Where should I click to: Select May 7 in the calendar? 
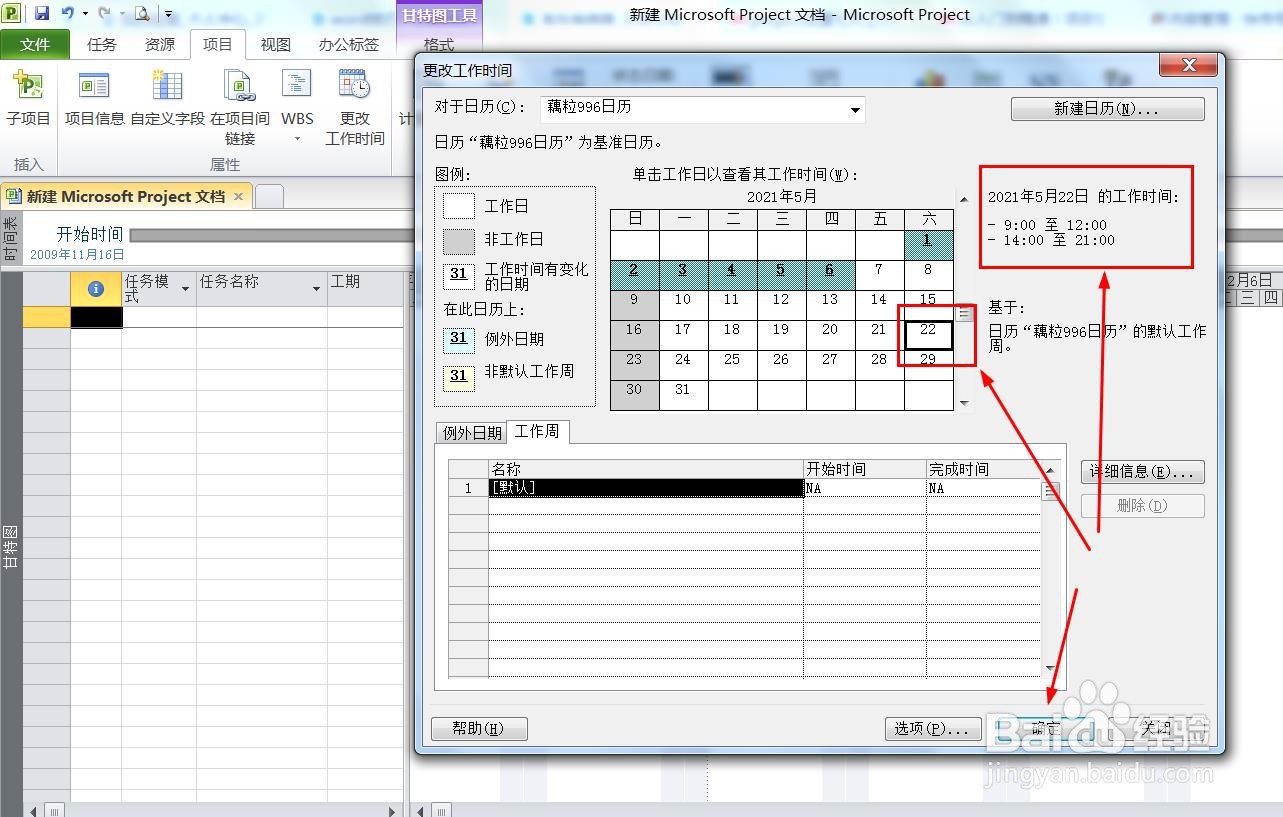click(879, 275)
